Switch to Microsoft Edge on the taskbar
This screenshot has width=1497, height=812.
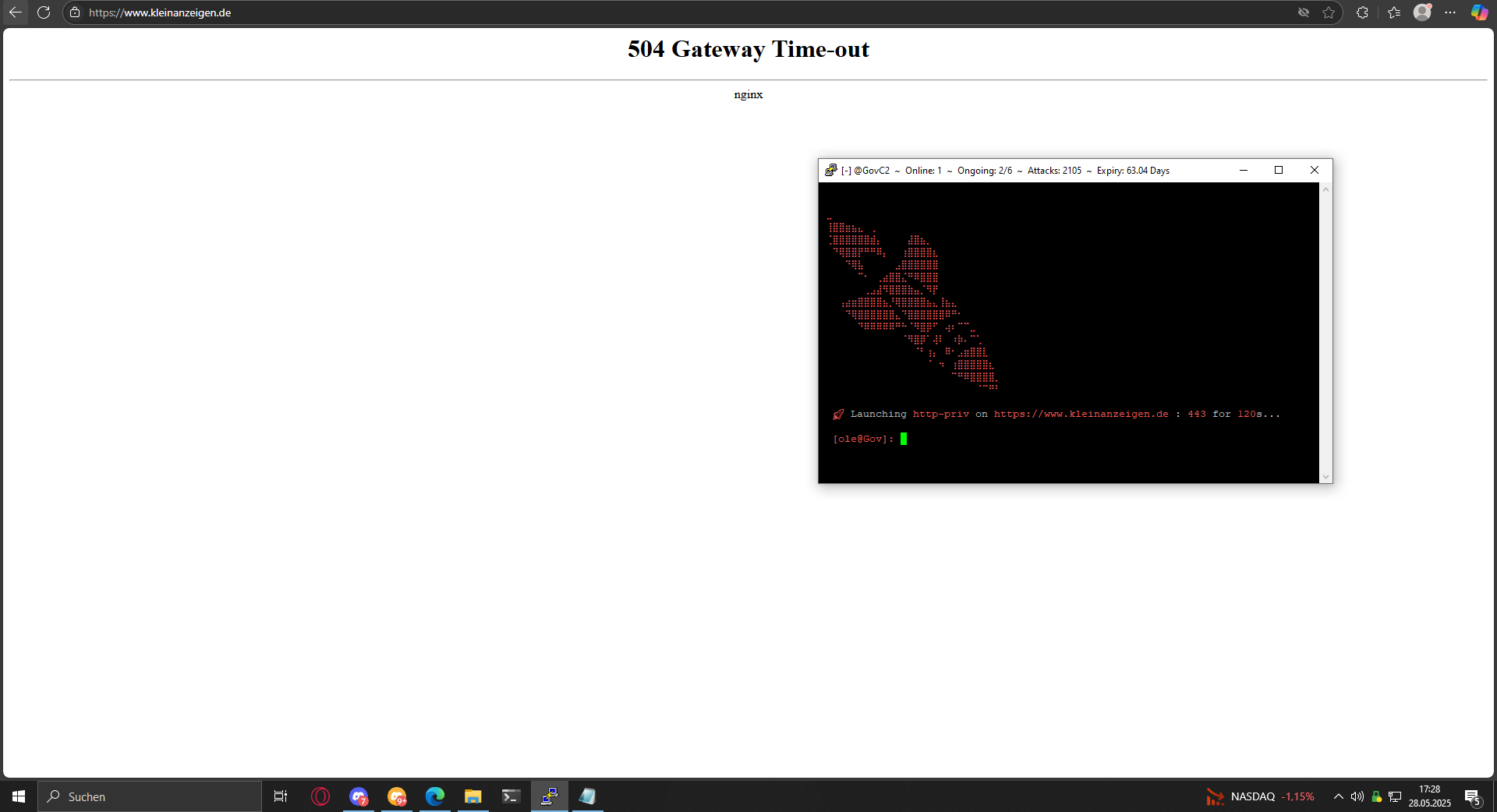(435, 796)
